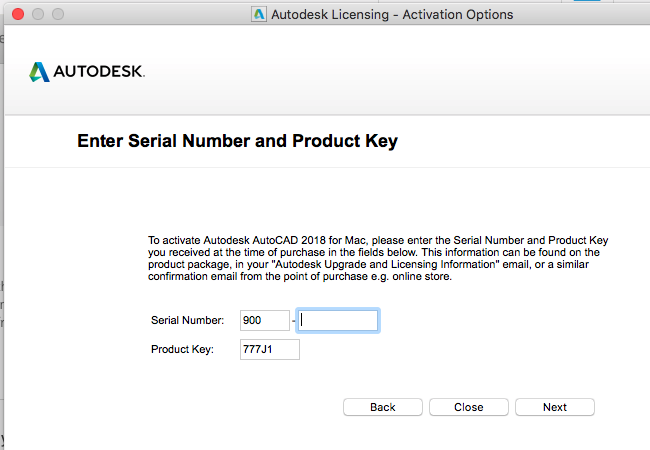Click the Autodesk logo mark in the header
The height and width of the screenshot is (450, 650).
[39, 72]
